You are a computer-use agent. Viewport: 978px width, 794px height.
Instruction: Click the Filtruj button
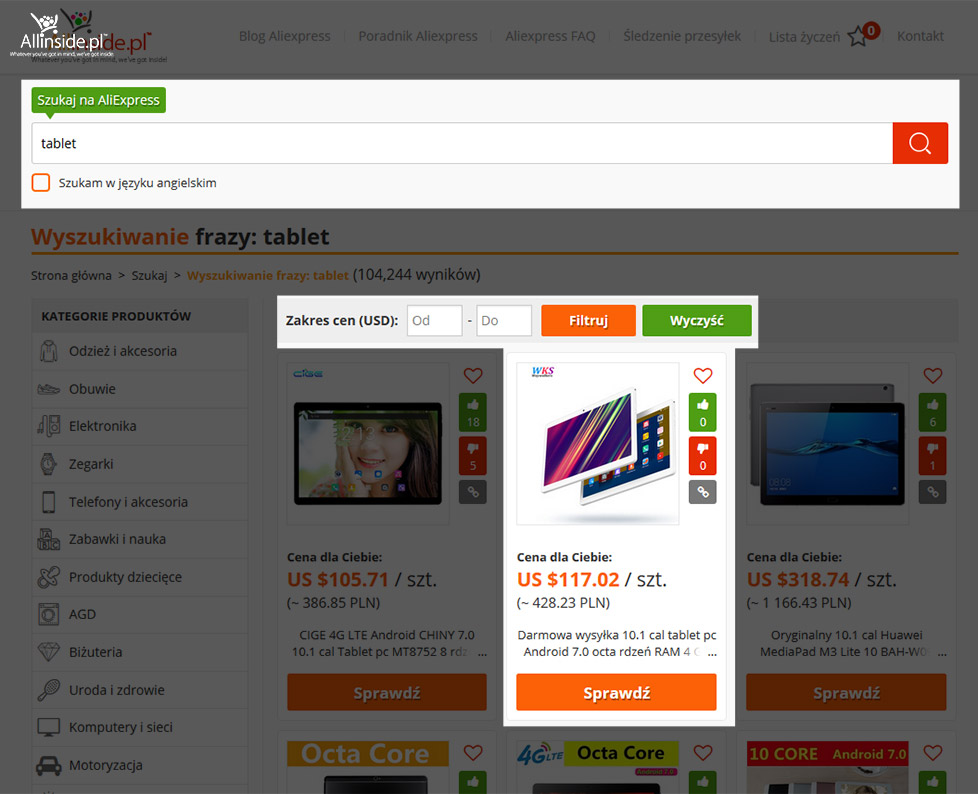(588, 320)
